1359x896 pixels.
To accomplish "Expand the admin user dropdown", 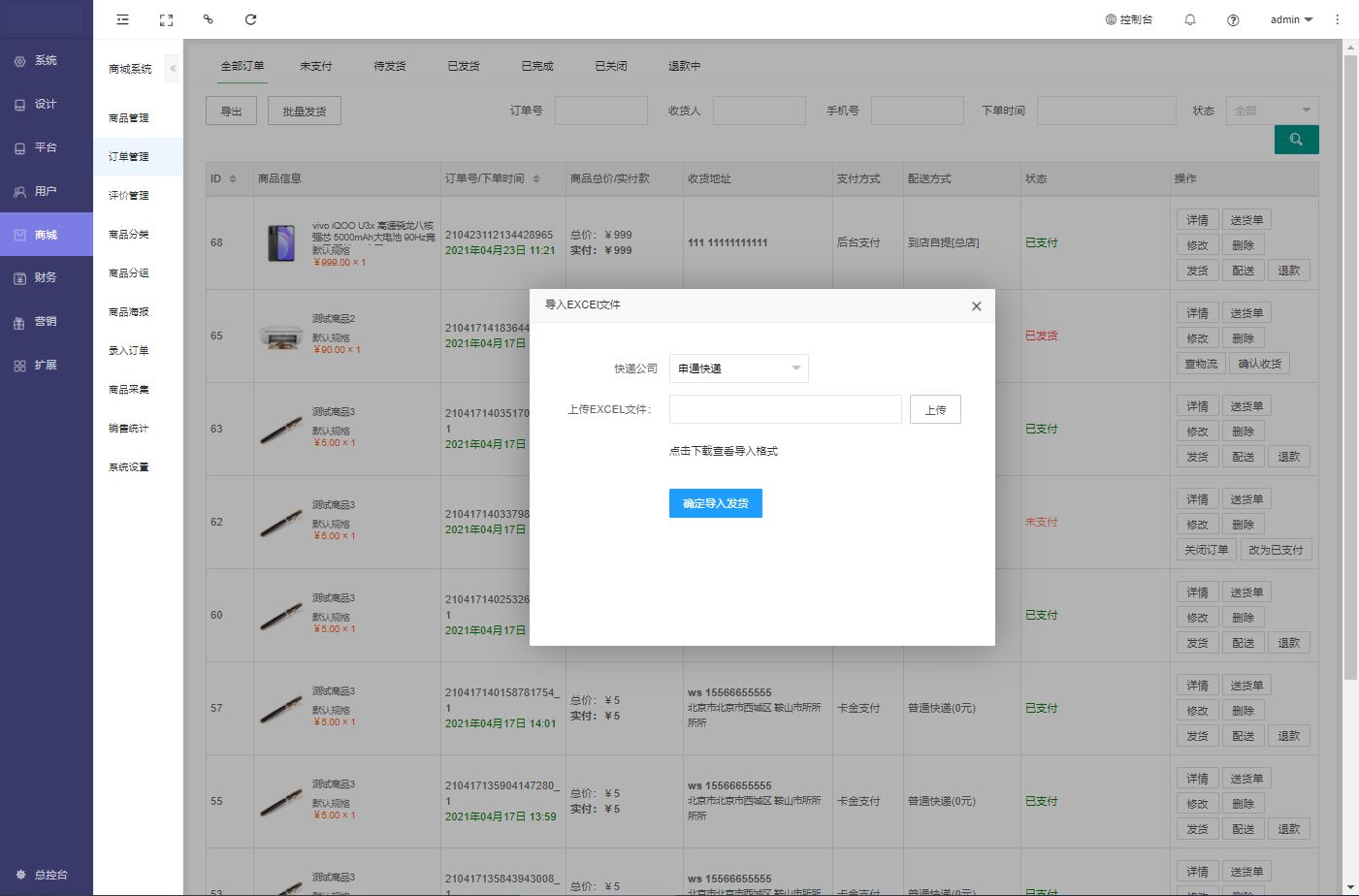I will (1291, 19).
